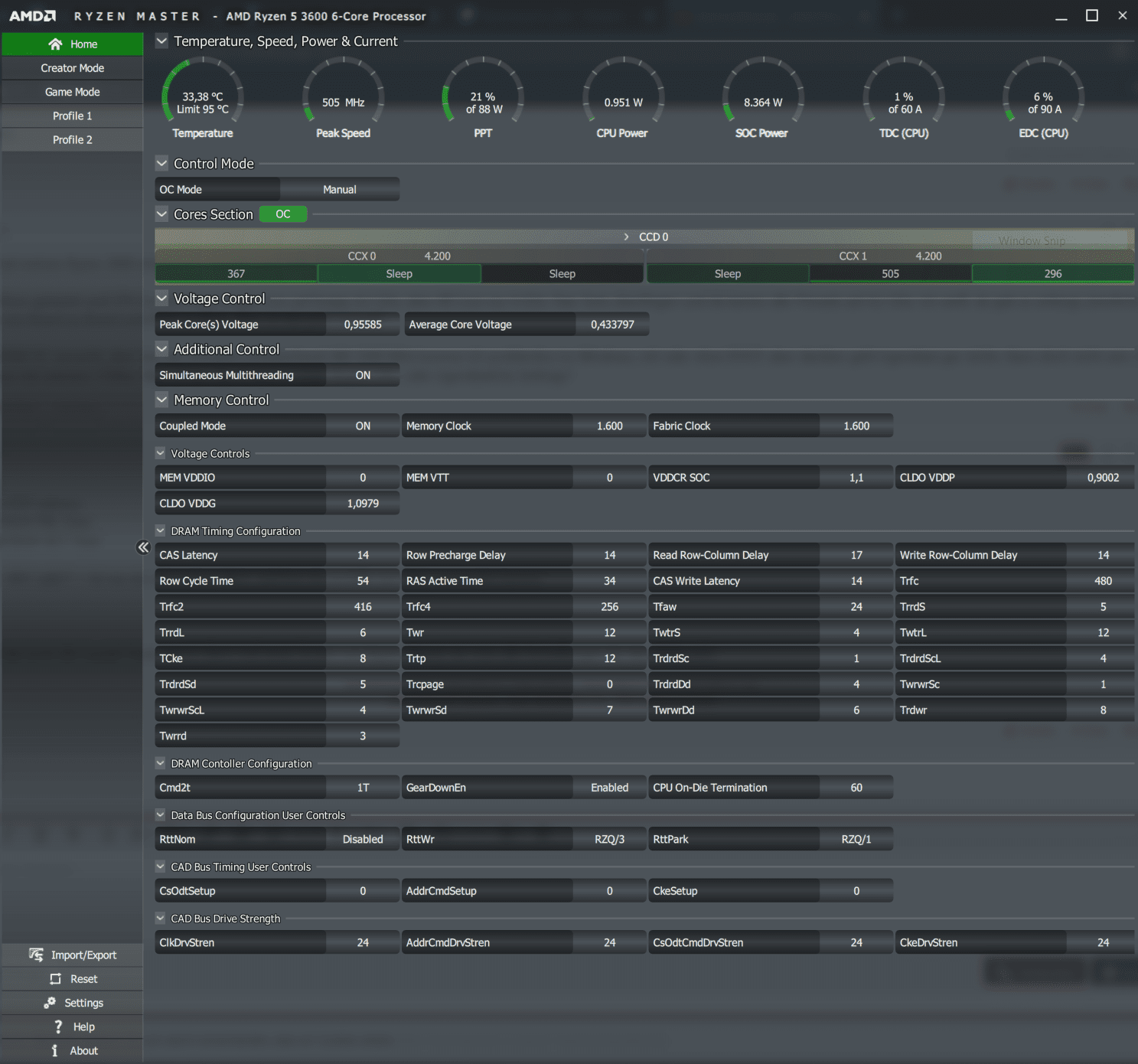Click Fabric Clock value 1.600
This screenshot has width=1138, height=1064.
click(856, 426)
